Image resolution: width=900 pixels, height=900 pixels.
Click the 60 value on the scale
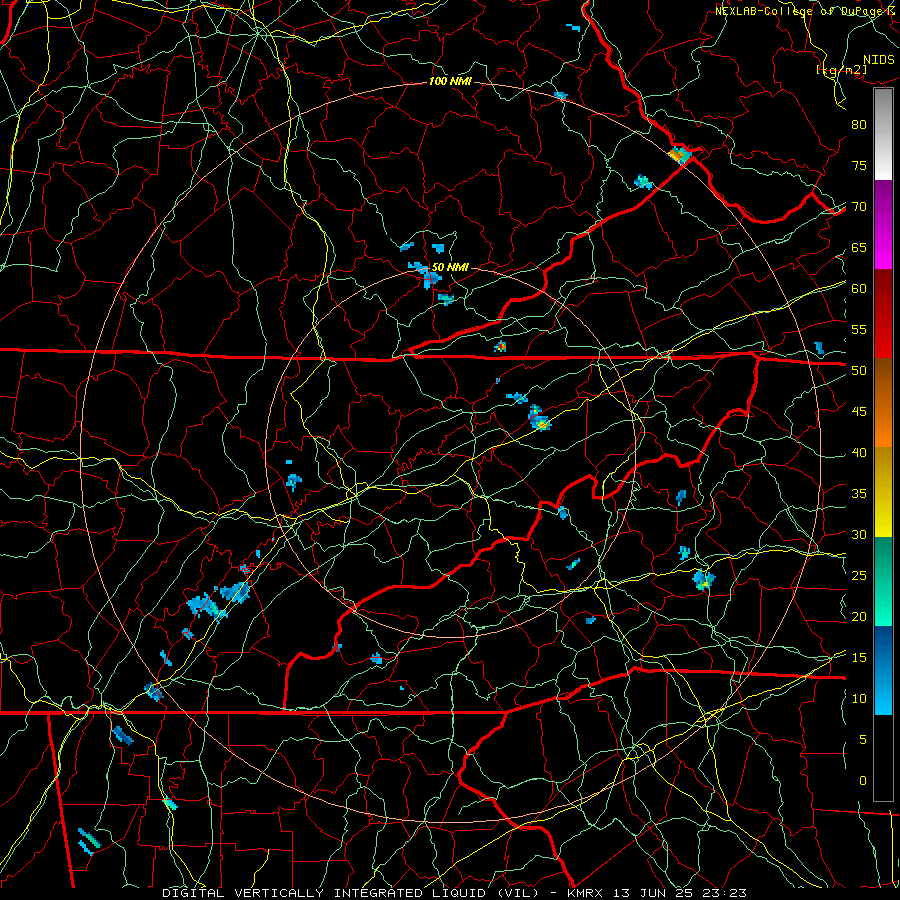(x=859, y=289)
